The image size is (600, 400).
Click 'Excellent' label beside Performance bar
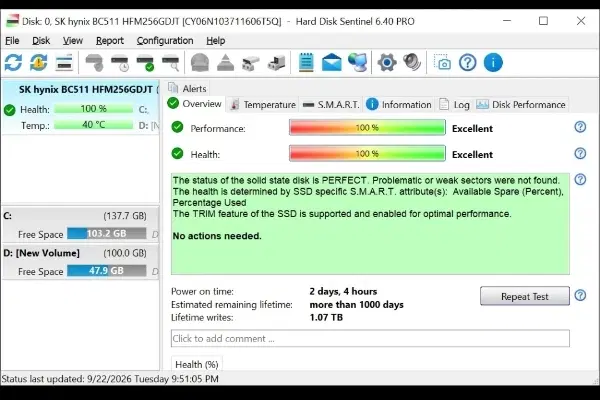pyautogui.click(x=472, y=129)
